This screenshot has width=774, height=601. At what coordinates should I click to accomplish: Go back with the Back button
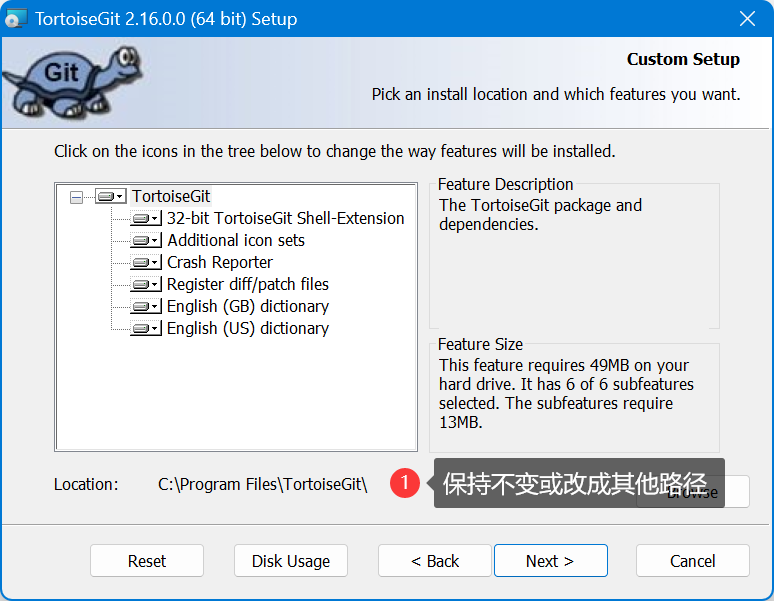pyautogui.click(x=435, y=561)
